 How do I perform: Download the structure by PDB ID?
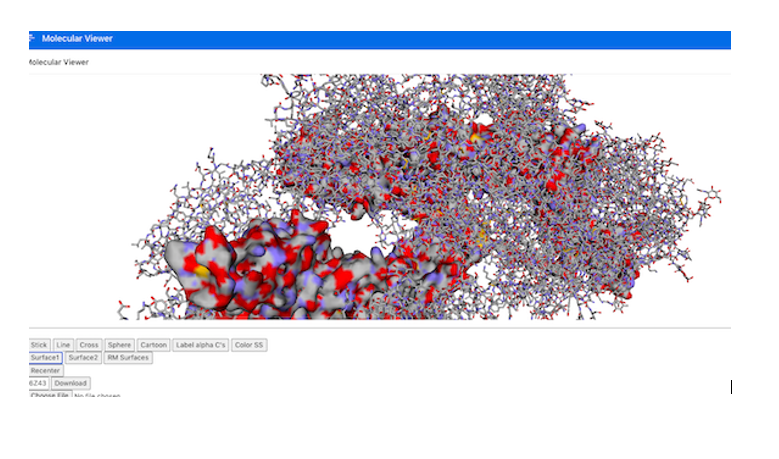point(71,383)
